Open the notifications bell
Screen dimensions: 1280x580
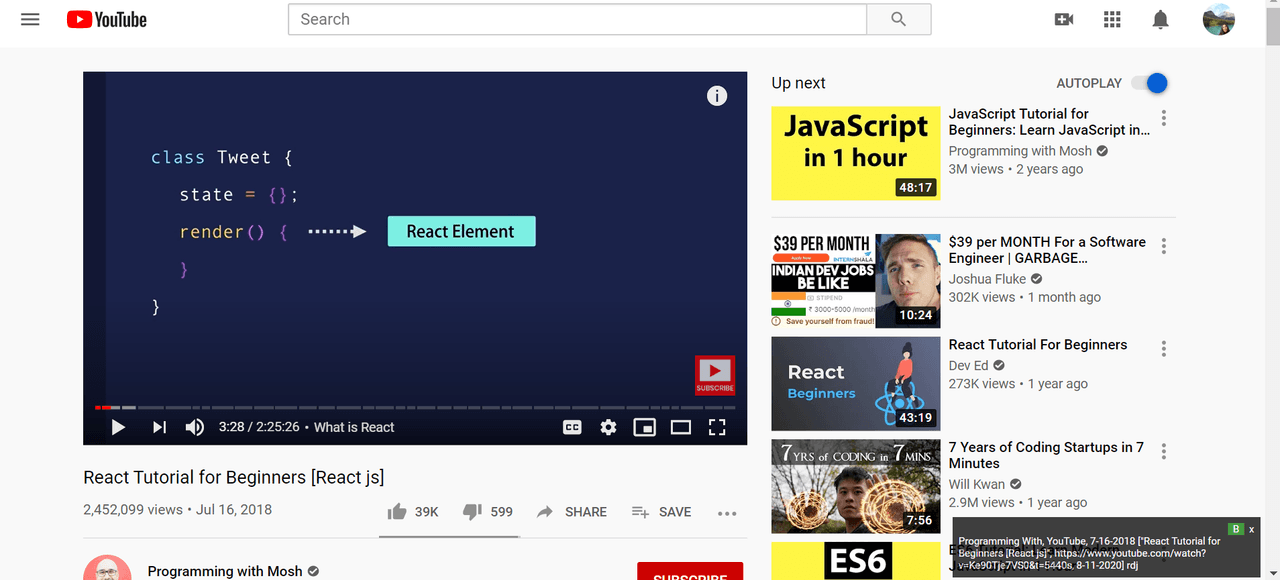[1160, 19]
